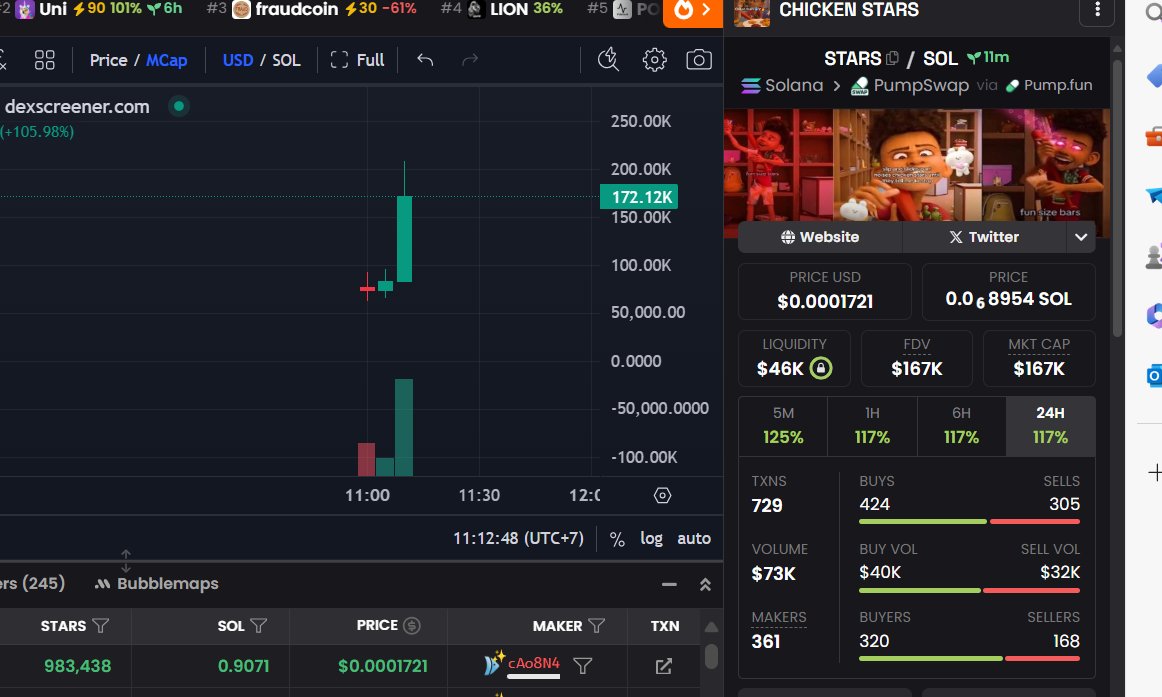This screenshot has width=1162, height=697.
Task: Open the token Website button
Action: point(820,237)
